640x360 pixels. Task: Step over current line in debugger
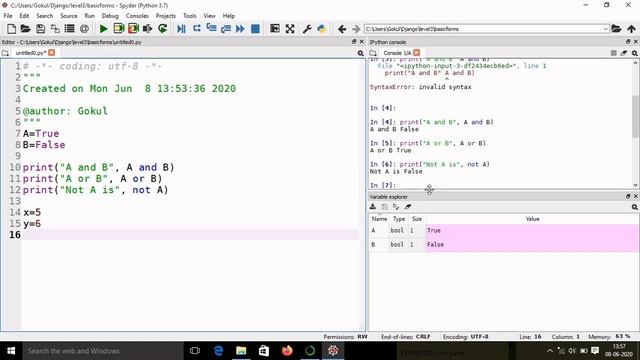[x=197, y=29]
